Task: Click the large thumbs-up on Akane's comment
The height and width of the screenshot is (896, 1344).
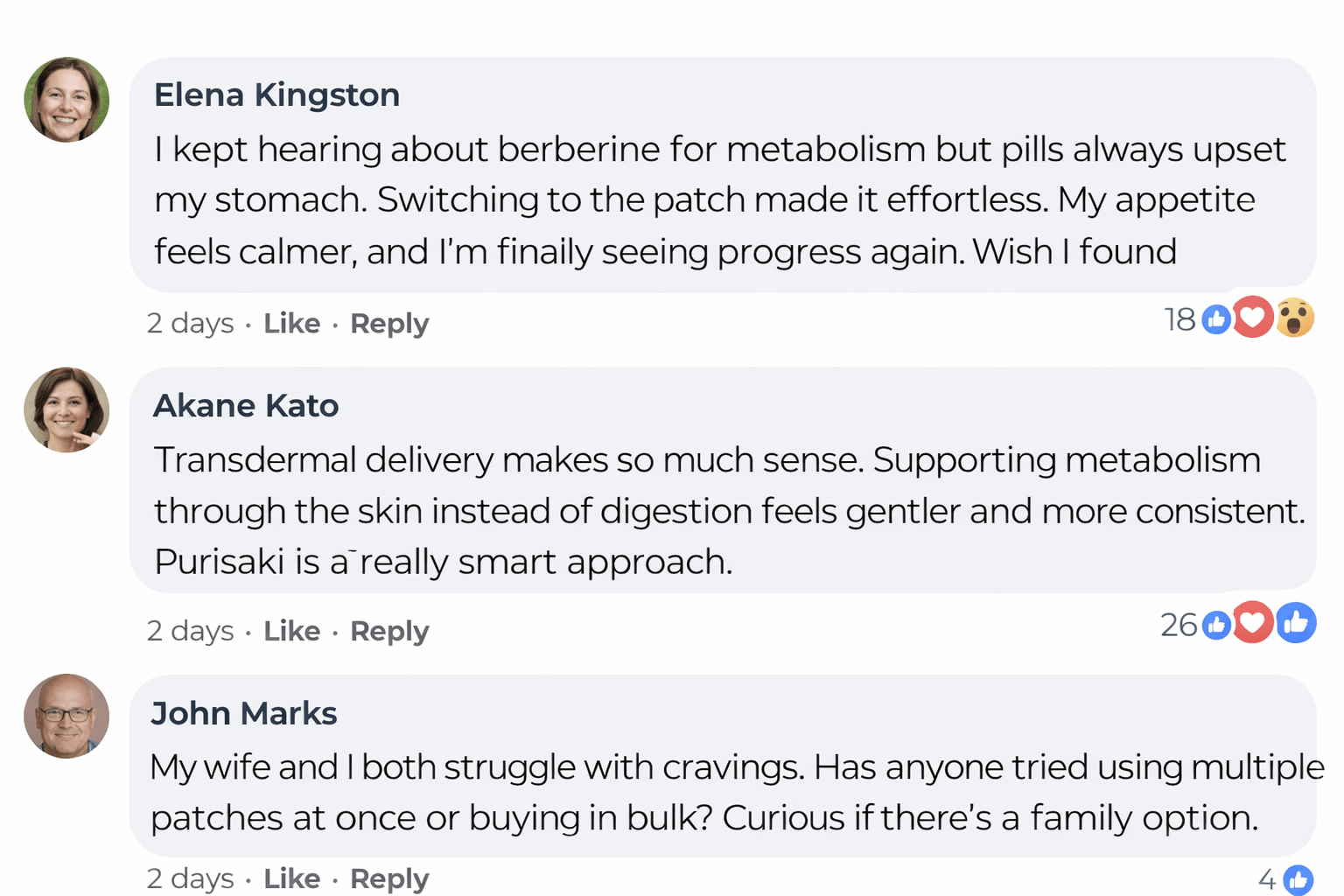Action: tap(1296, 623)
